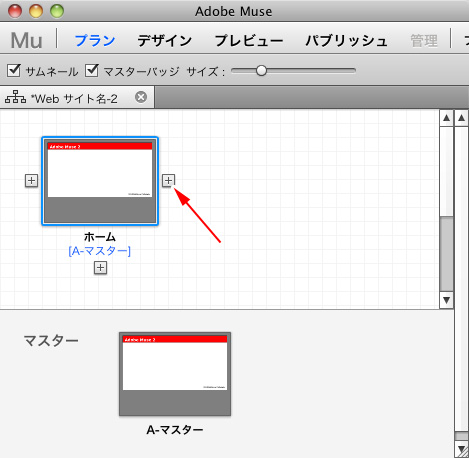Switch to デザイン mode
Viewport: 469px width, 458px height.
[165, 41]
